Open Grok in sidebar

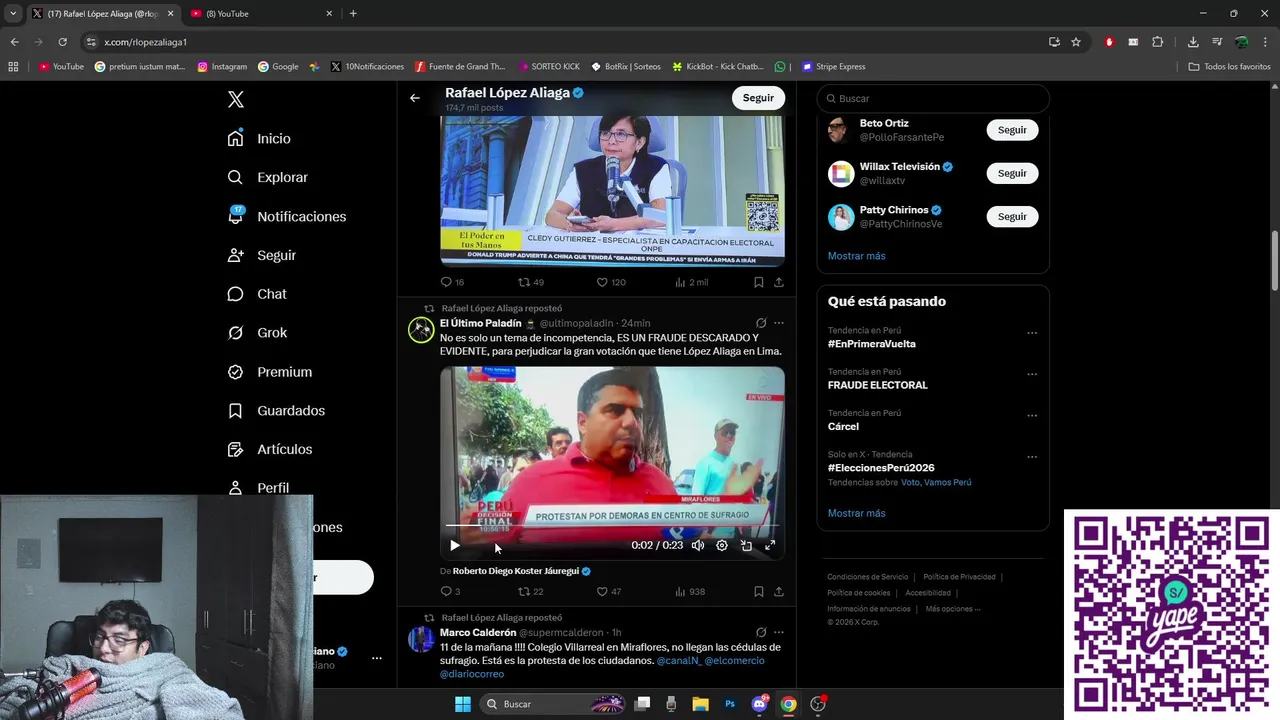(257, 332)
